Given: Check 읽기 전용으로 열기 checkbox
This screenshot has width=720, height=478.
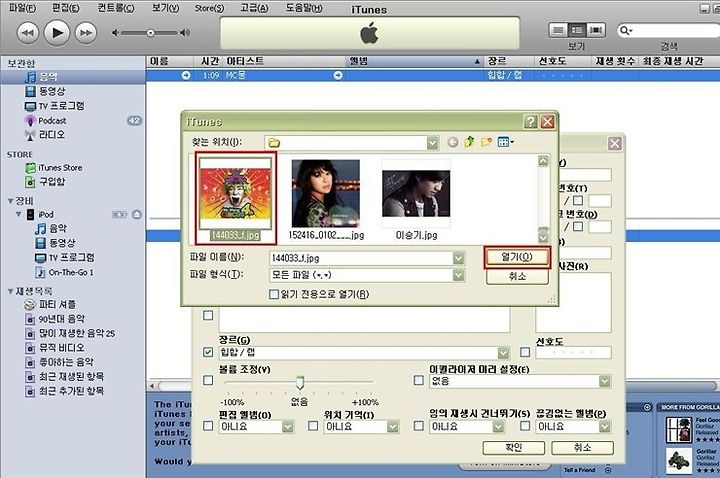Looking at the screenshot, I should click(x=274, y=294).
